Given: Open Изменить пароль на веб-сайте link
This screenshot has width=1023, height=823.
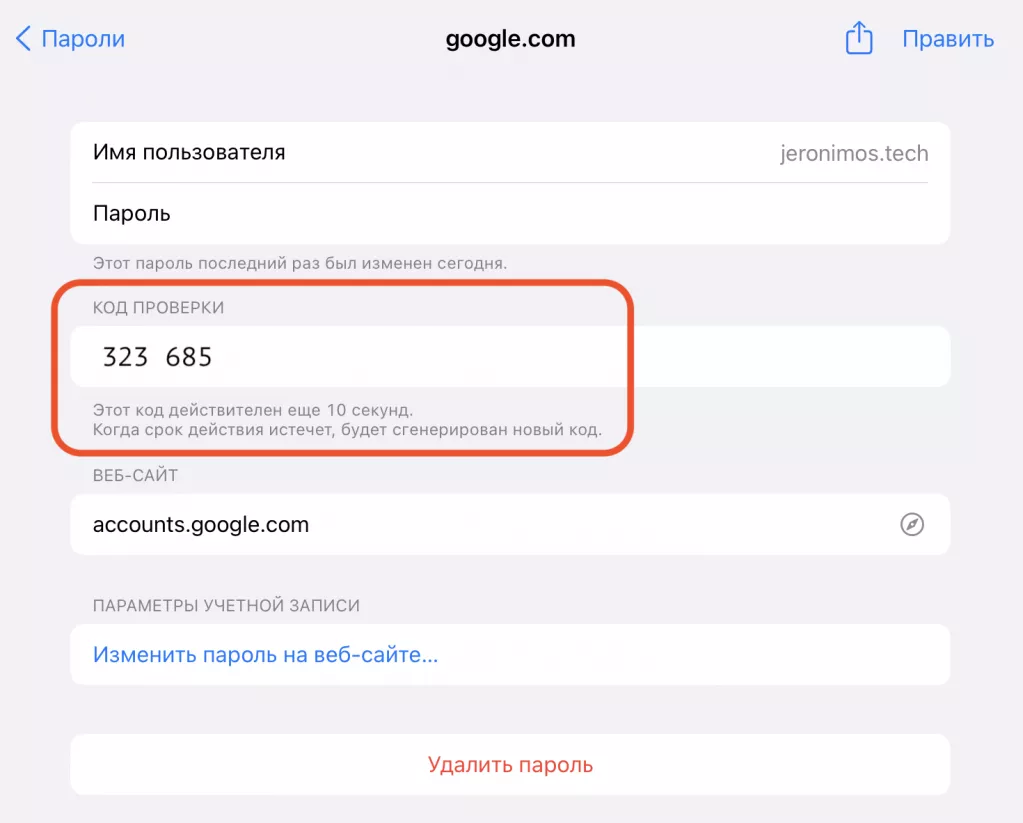Looking at the screenshot, I should (x=266, y=656).
